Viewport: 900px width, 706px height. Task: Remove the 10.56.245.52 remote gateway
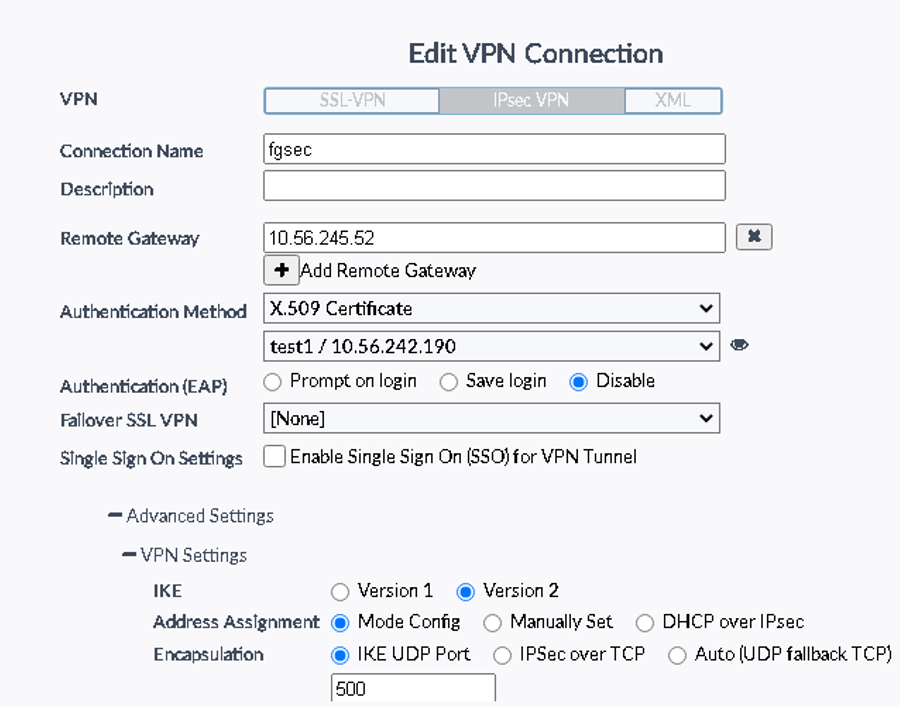(x=754, y=237)
